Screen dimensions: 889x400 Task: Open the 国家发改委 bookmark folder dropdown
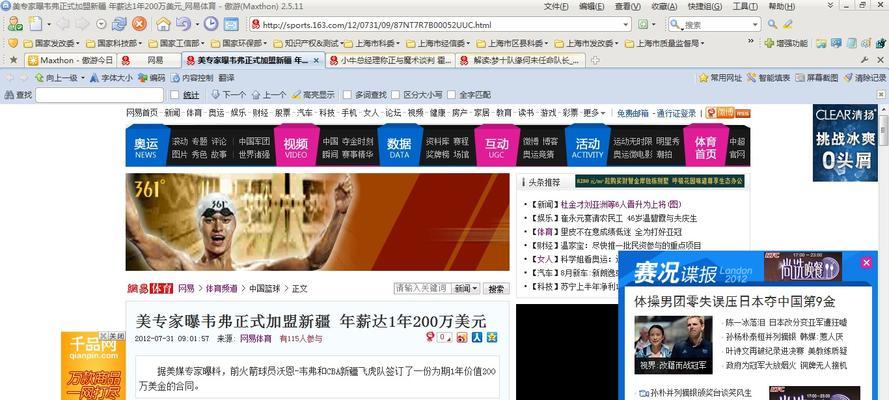pos(77,43)
